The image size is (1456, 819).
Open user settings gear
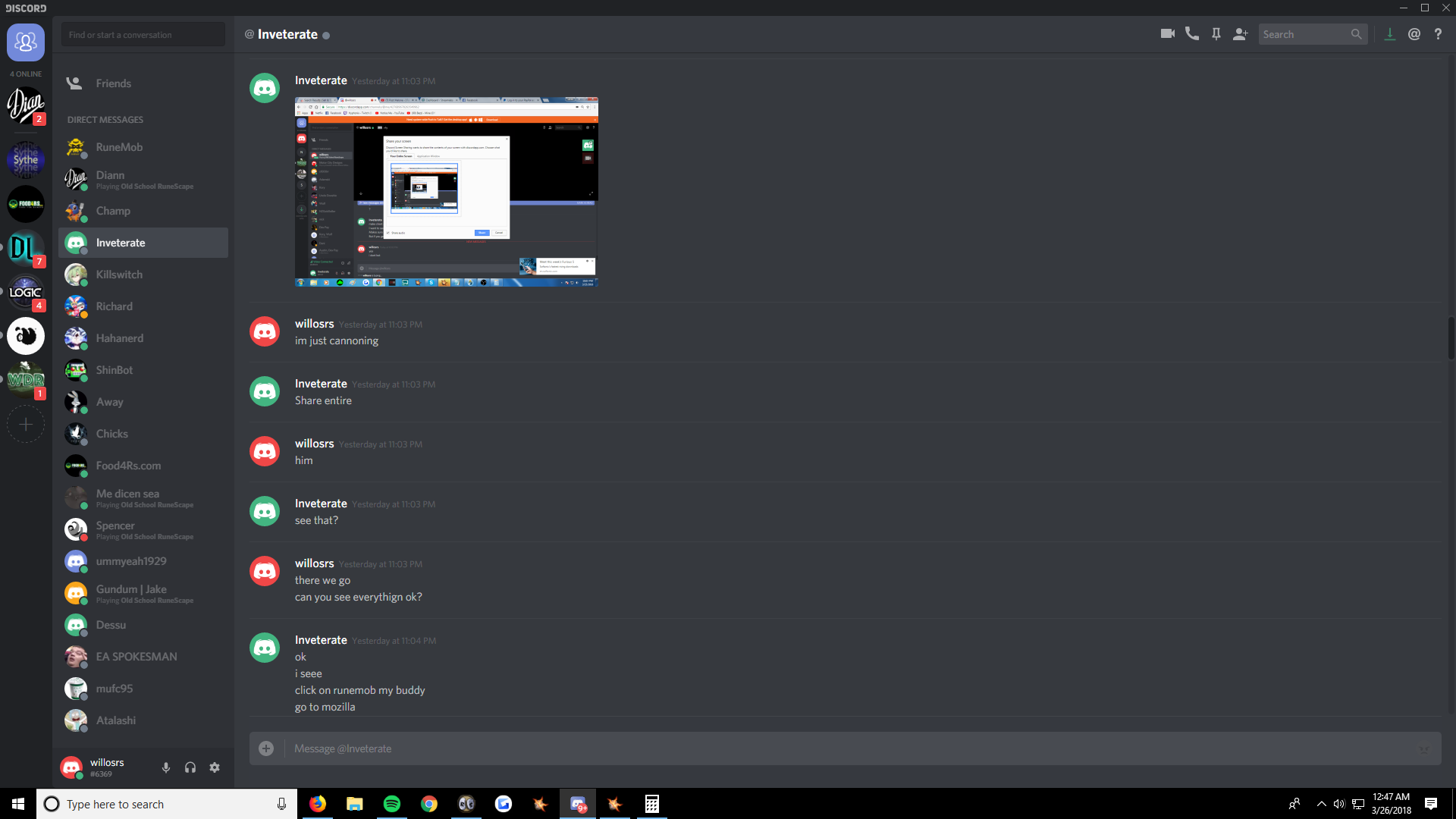(x=215, y=767)
